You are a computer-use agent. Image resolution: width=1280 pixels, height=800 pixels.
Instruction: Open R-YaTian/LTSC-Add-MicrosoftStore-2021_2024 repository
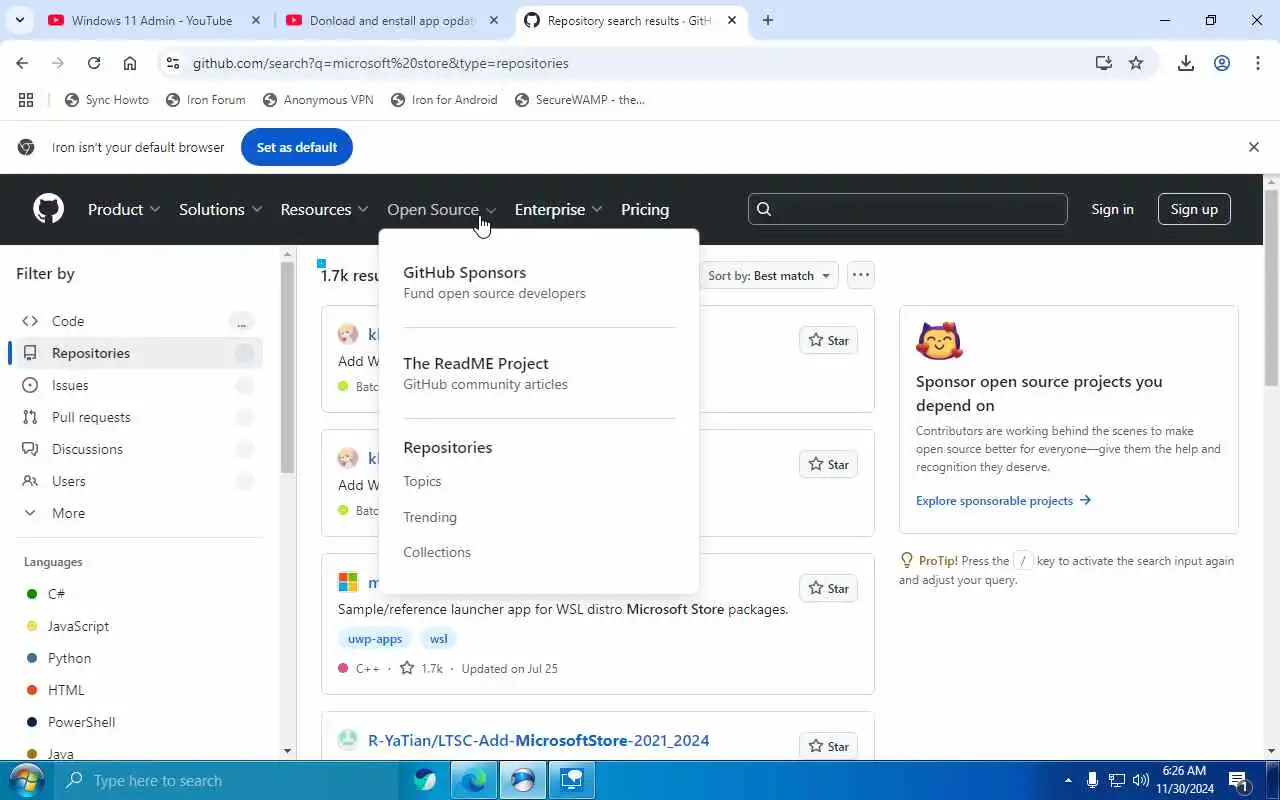pyautogui.click(x=538, y=740)
